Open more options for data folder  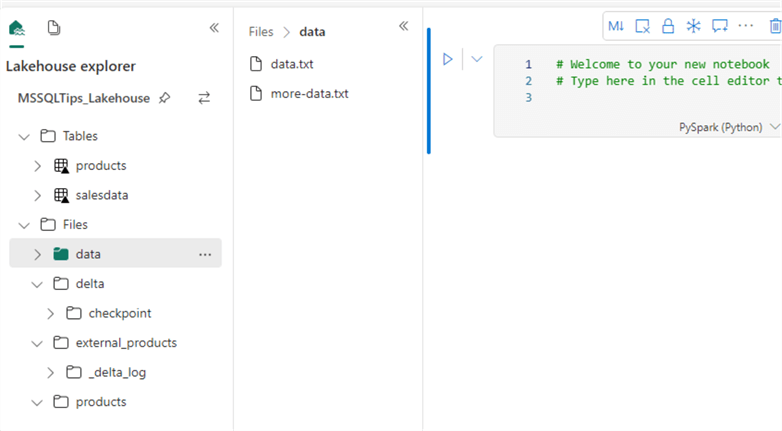[205, 254]
